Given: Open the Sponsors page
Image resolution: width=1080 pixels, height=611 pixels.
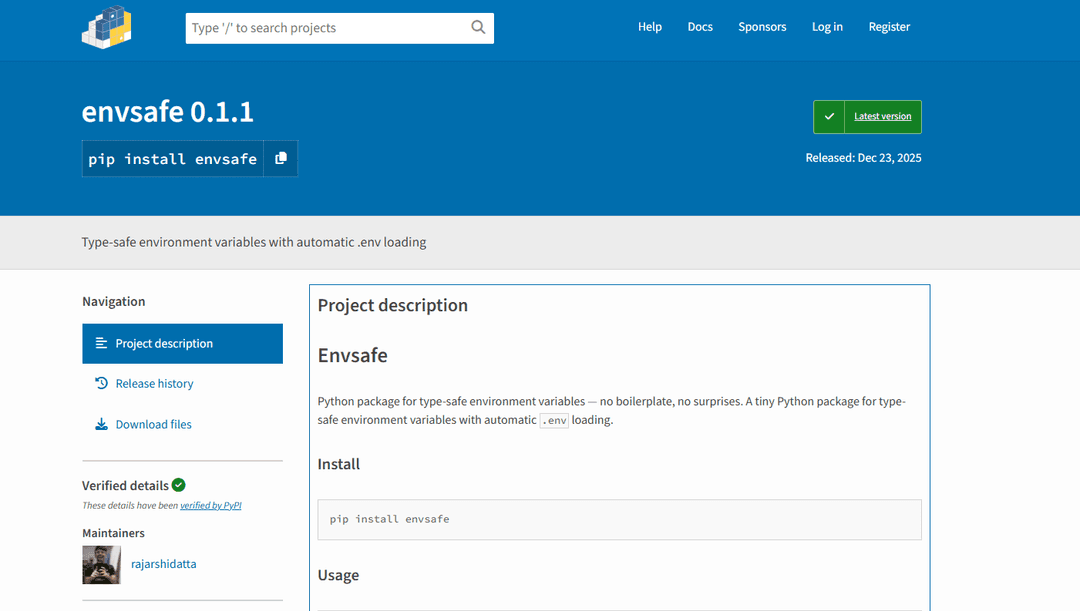Looking at the screenshot, I should [x=762, y=27].
